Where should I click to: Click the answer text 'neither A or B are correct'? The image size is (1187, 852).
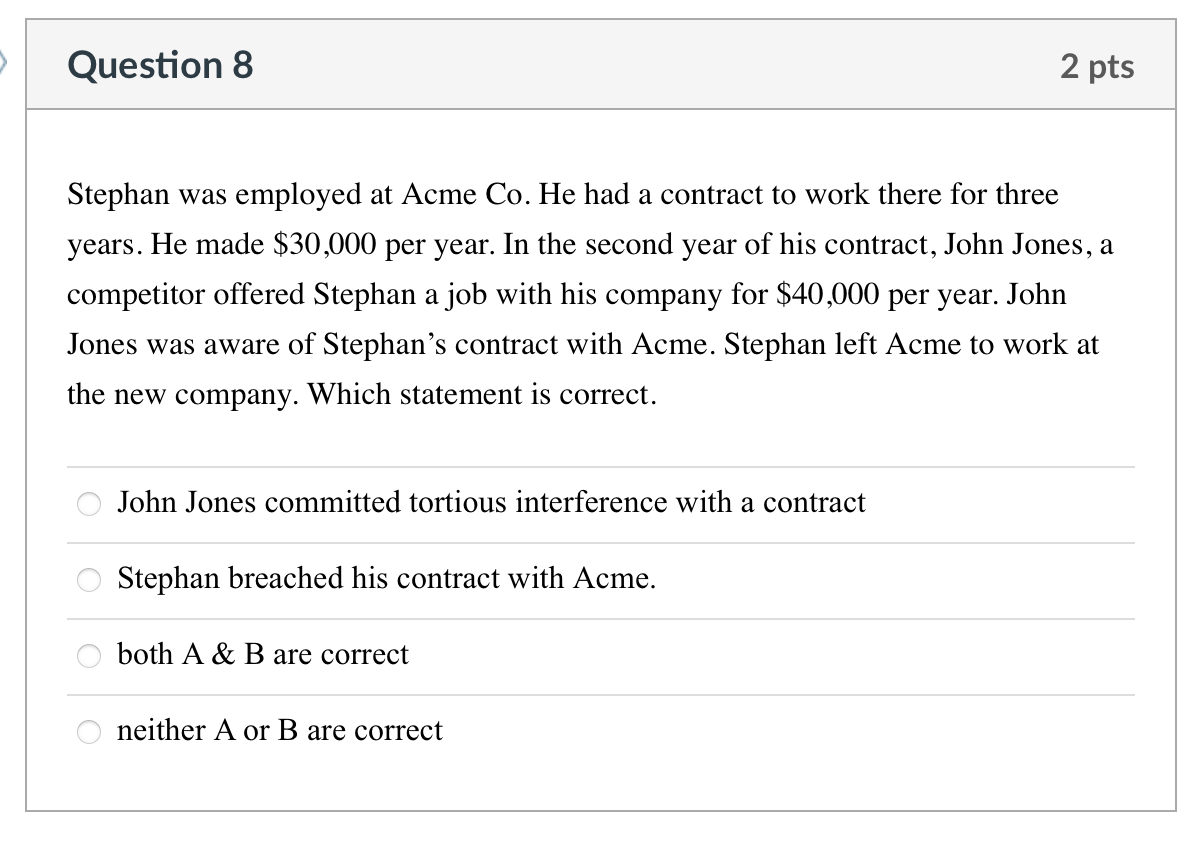tap(279, 731)
